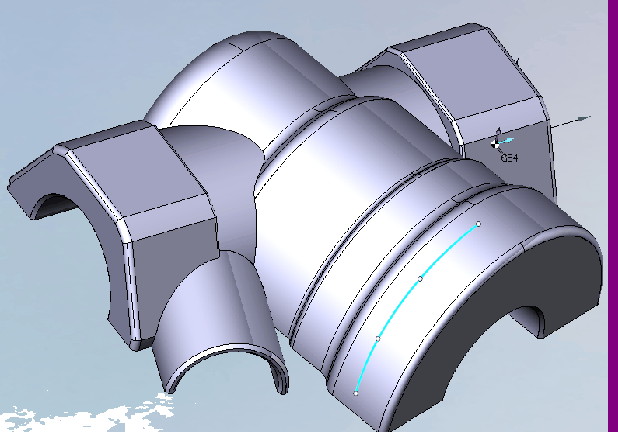This screenshot has width=618, height=432.
Task: Click empty background in the top-left corner
Action: [x=40, y=40]
